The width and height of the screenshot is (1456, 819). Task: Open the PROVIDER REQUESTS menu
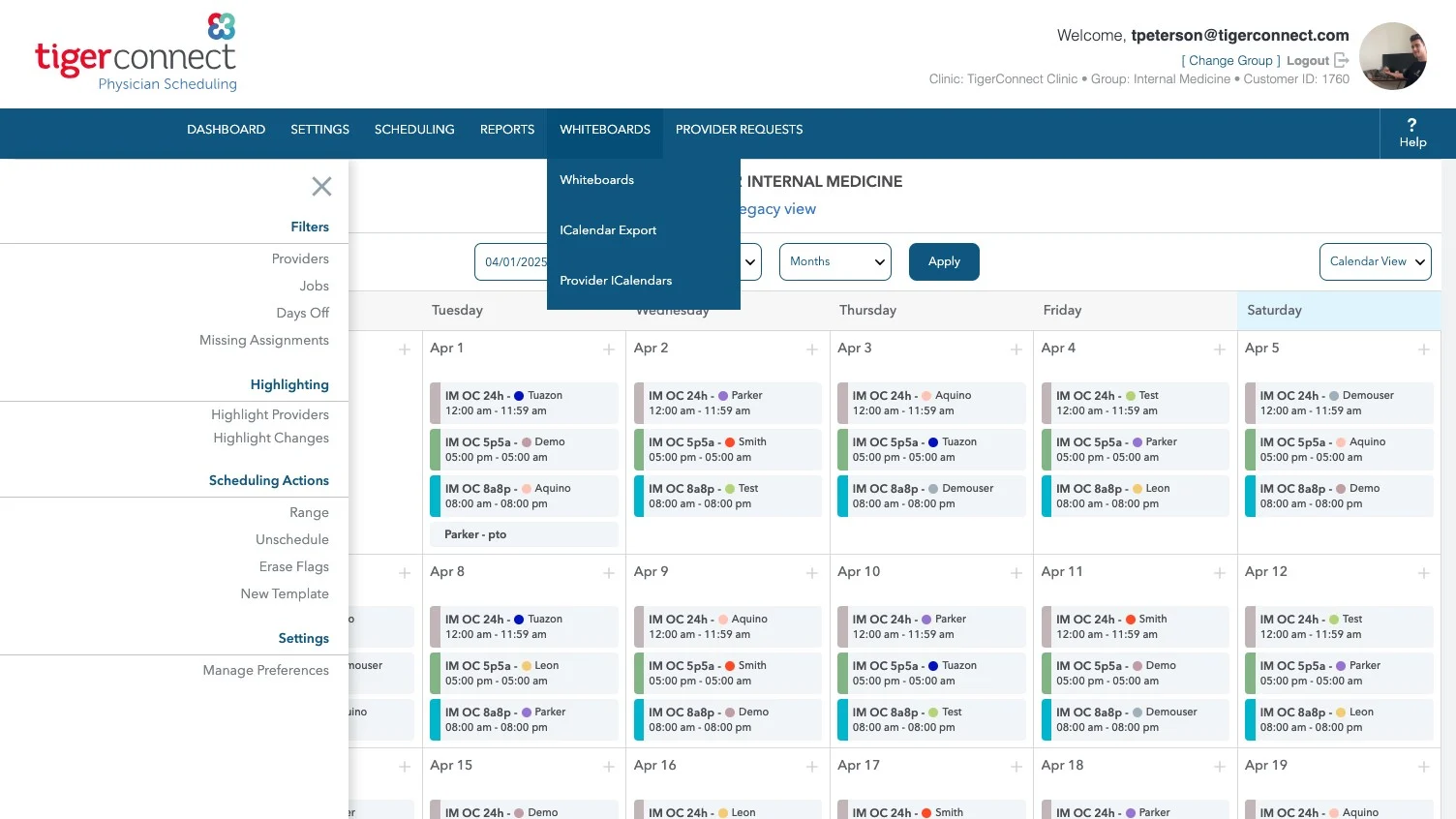[x=739, y=130]
